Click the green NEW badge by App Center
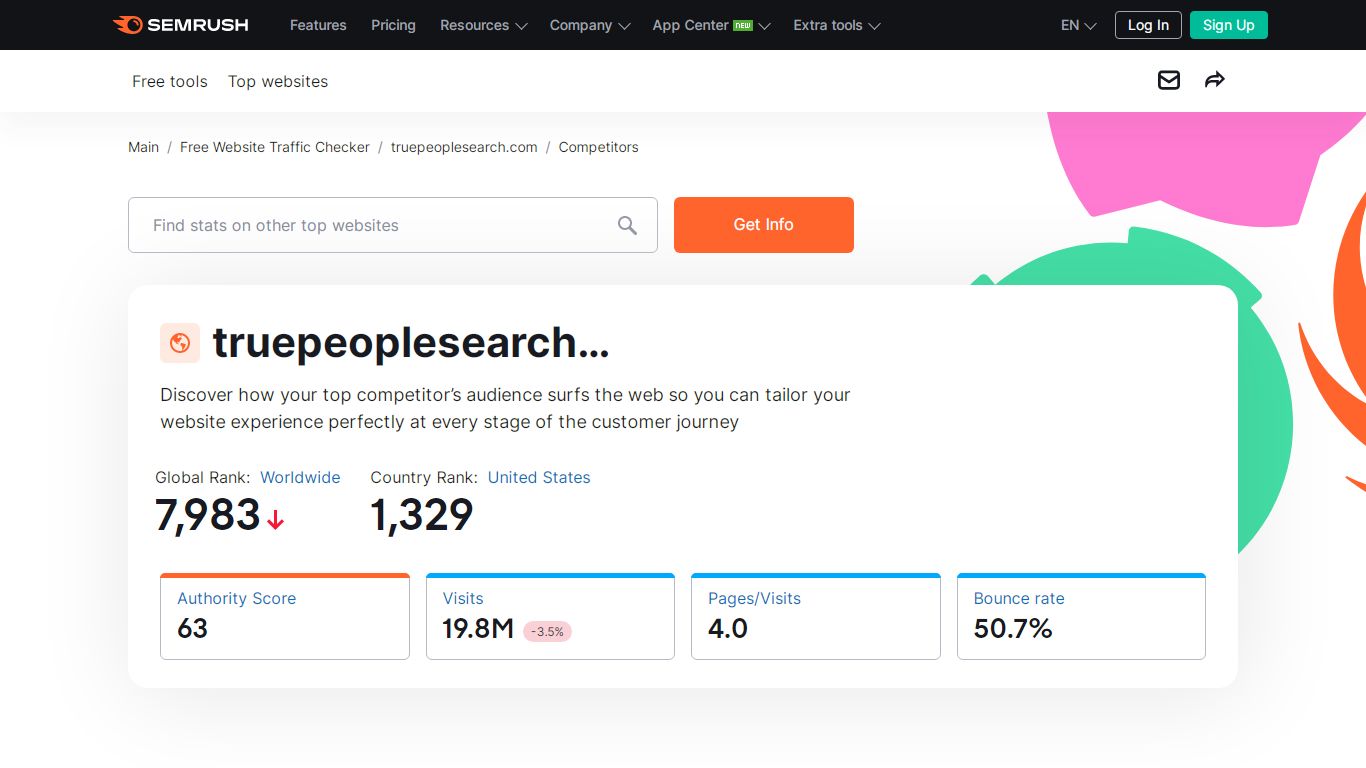The width and height of the screenshot is (1366, 768). 743,25
